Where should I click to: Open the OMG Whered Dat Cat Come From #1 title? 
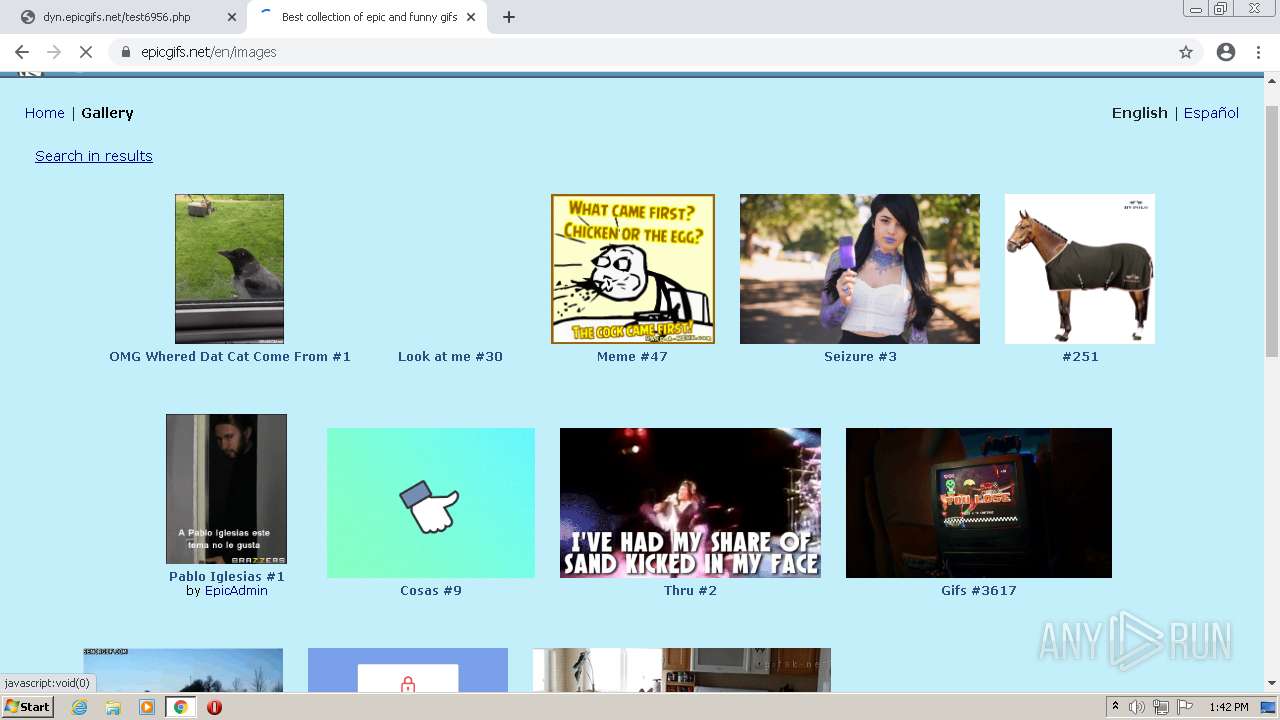coord(230,357)
